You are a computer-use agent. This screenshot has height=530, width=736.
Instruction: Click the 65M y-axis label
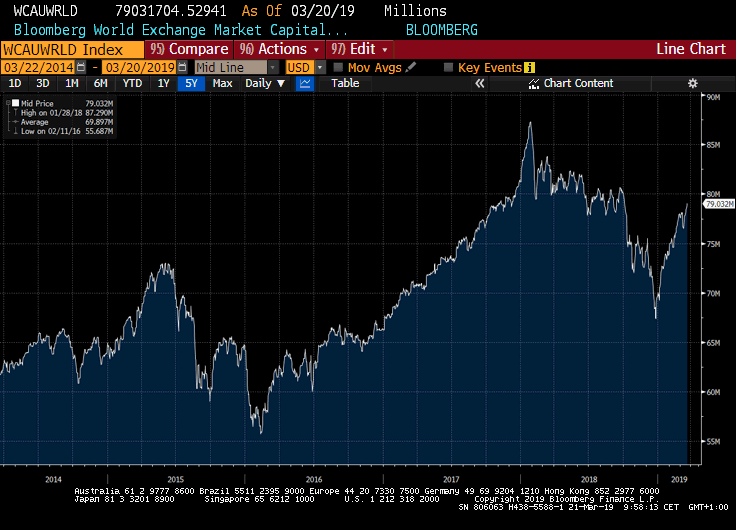pyautogui.click(x=713, y=343)
